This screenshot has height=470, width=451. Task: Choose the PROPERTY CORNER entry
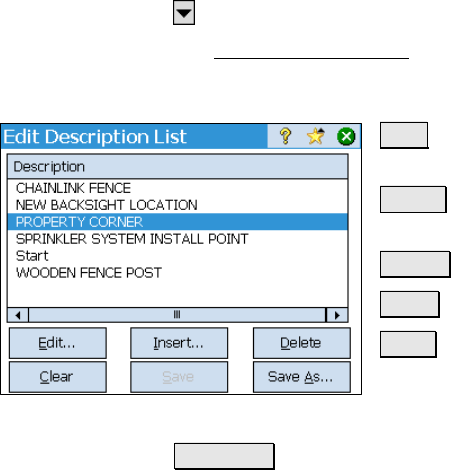(x=178, y=222)
